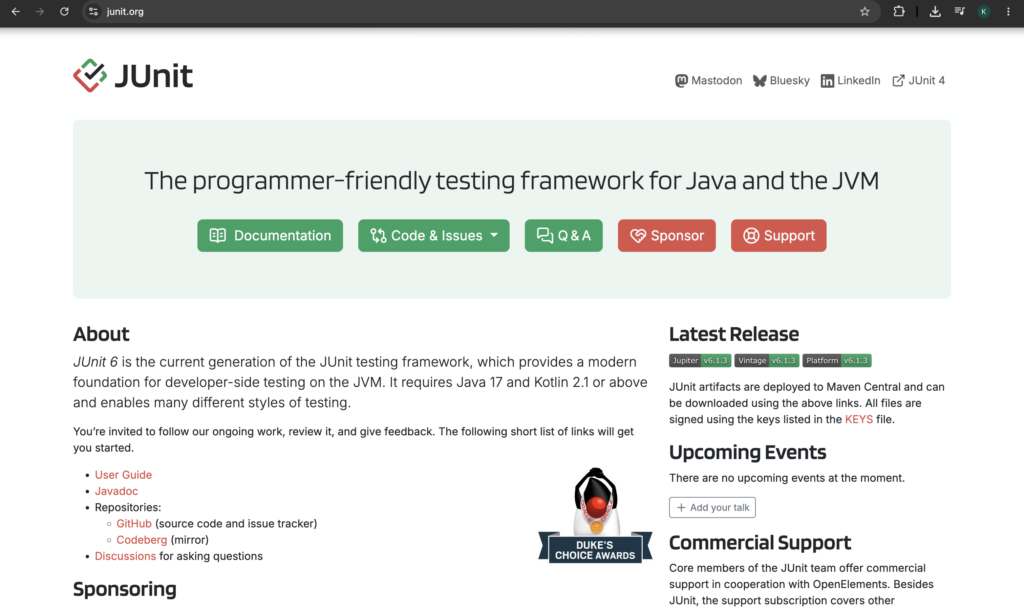Open the Codeberg mirror link
1024x608 pixels.
point(142,540)
